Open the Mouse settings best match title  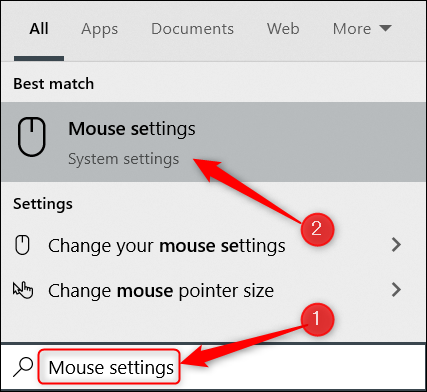click(132, 129)
